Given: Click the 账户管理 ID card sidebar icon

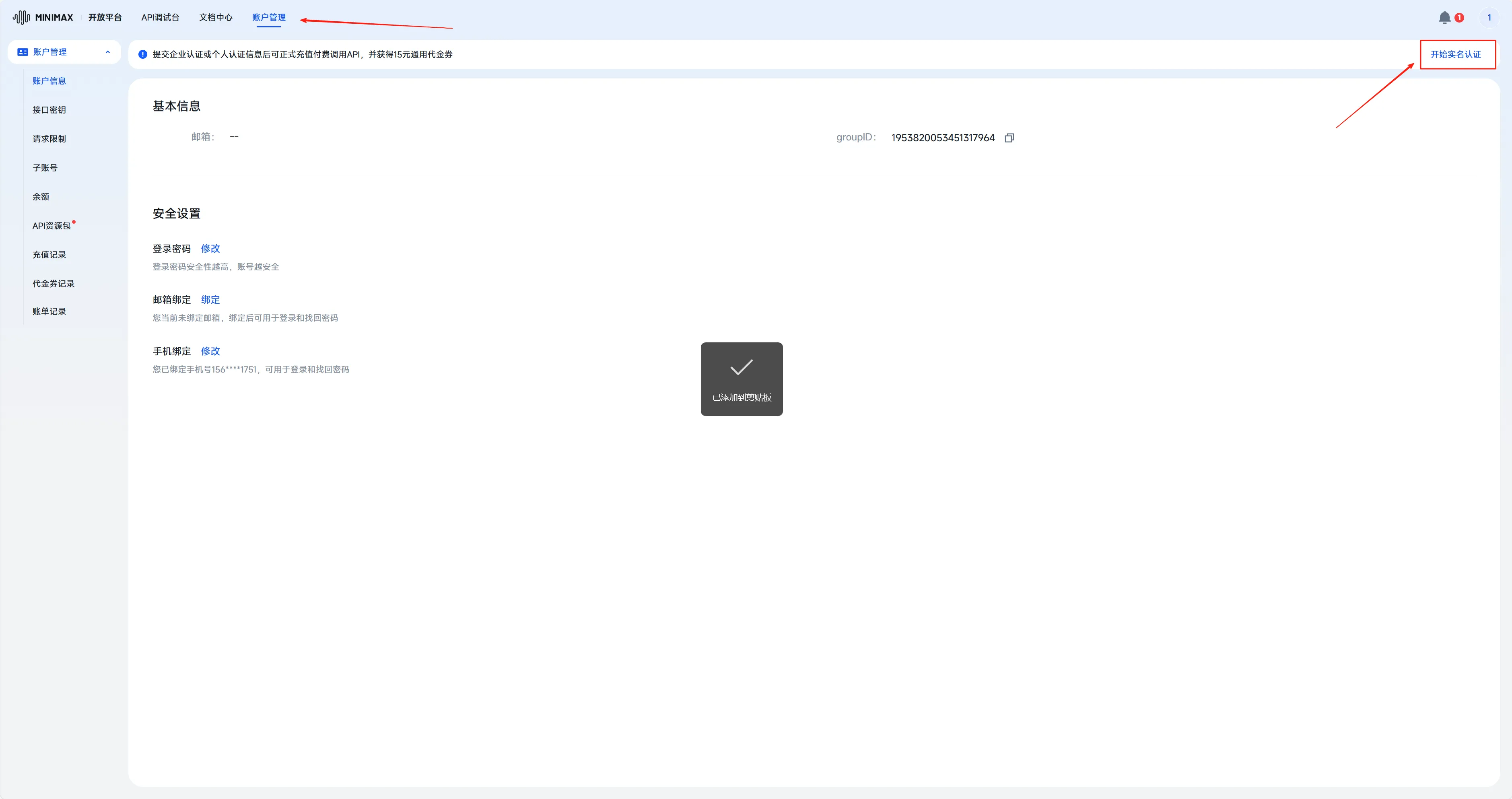Looking at the screenshot, I should 23,52.
